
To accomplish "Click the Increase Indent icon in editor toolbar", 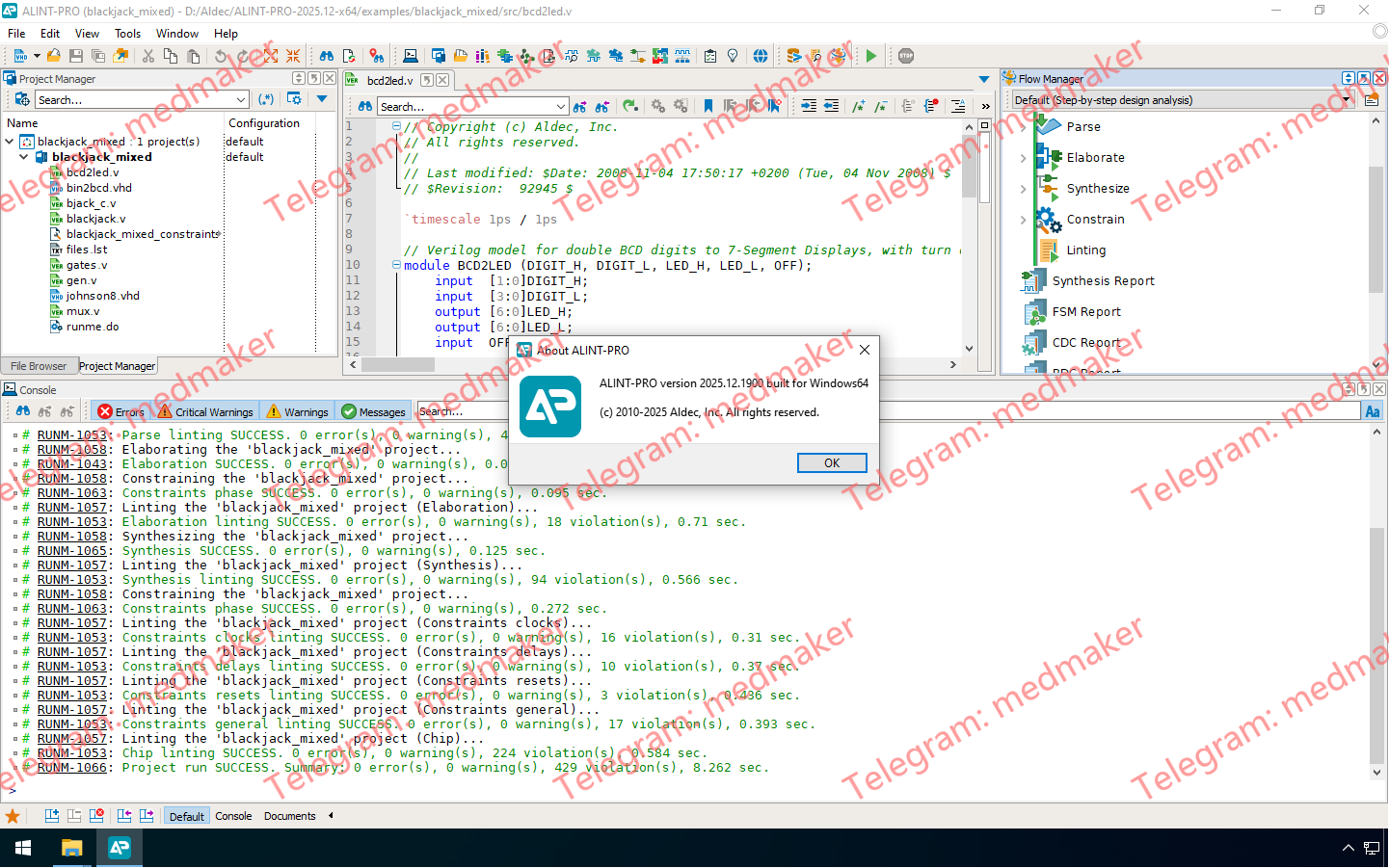I will pyautogui.click(x=807, y=105).
